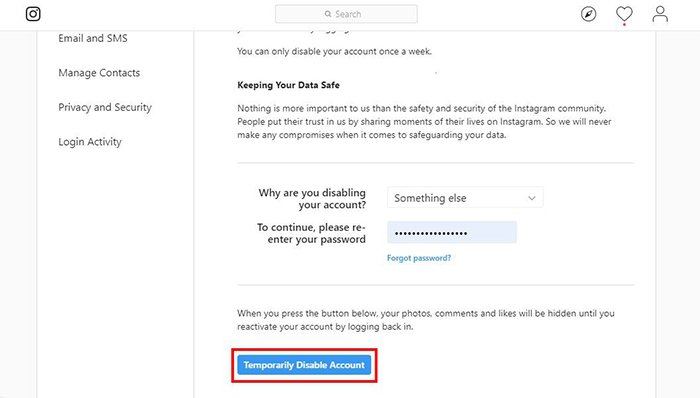This screenshot has height=398, width=700.
Task: Click the Keeping Your Data Safe heading
Action: [288, 85]
